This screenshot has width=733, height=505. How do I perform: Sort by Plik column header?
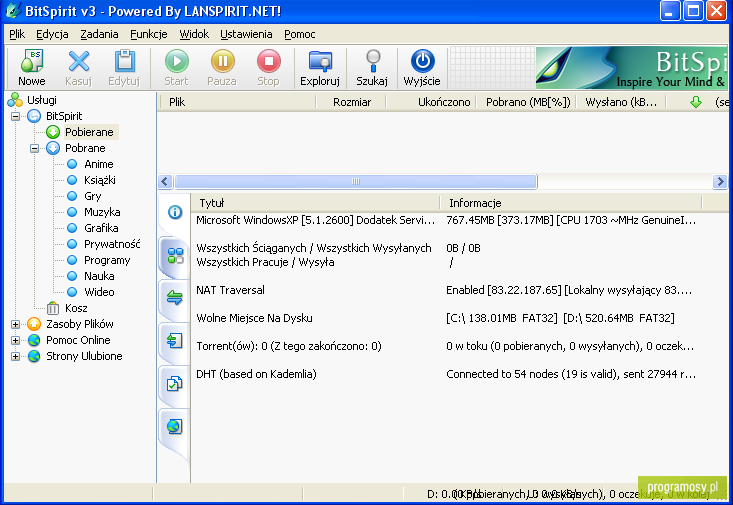point(237,102)
